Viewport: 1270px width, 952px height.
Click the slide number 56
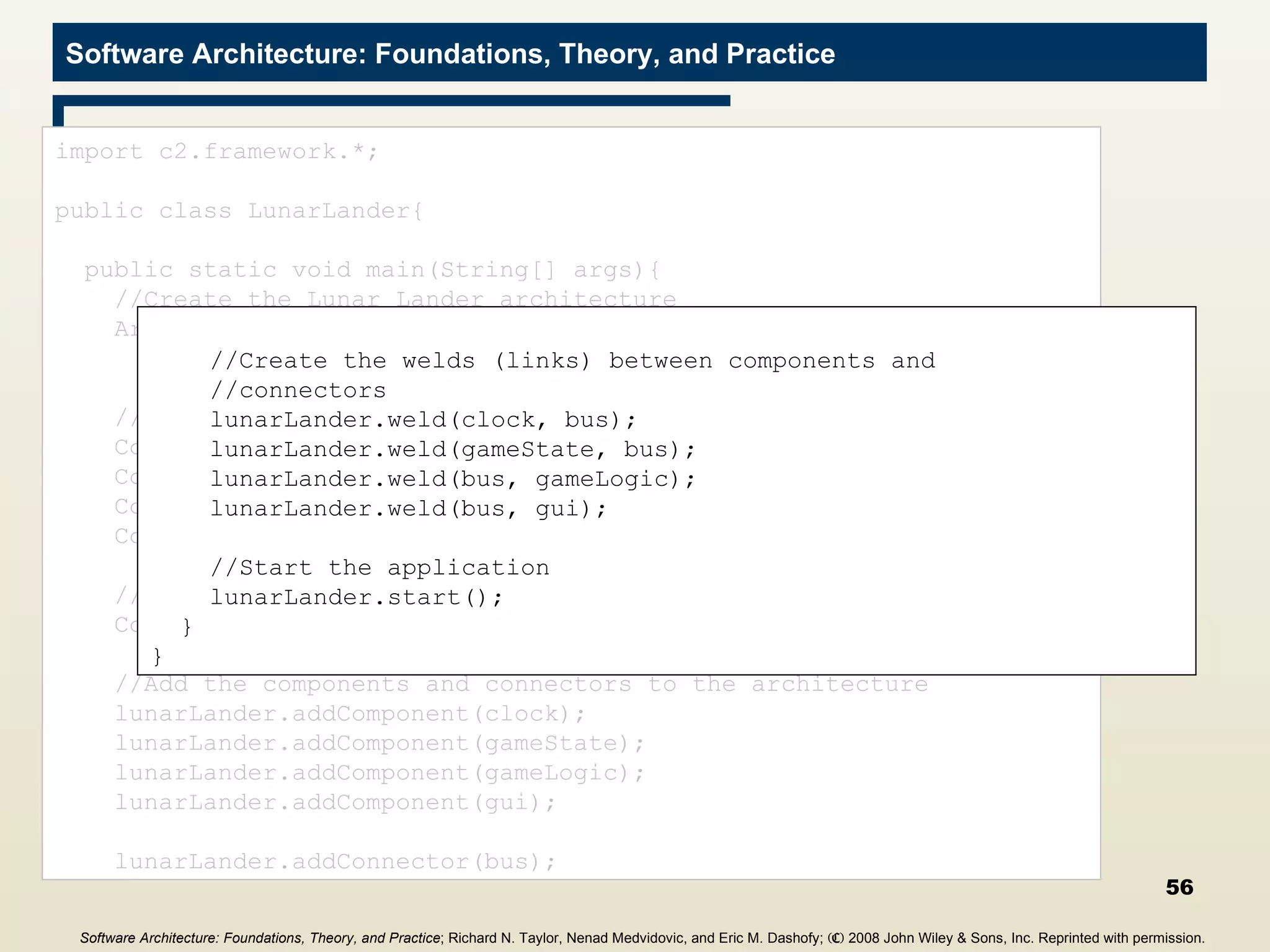point(1179,887)
